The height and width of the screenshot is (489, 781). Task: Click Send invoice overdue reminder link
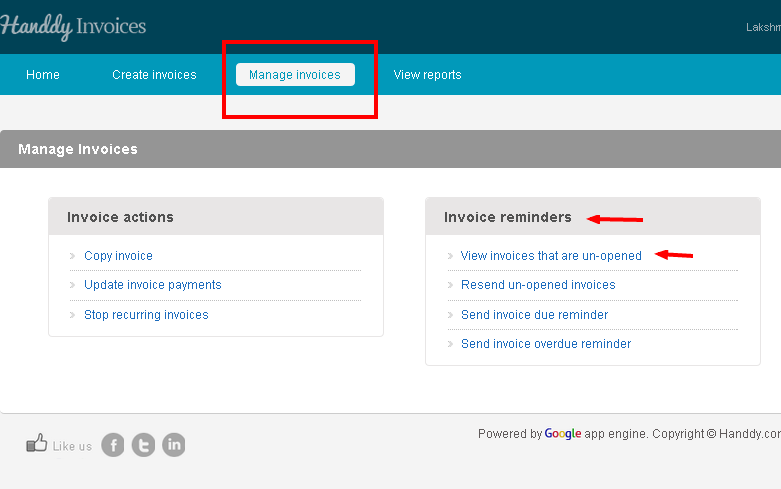546,344
